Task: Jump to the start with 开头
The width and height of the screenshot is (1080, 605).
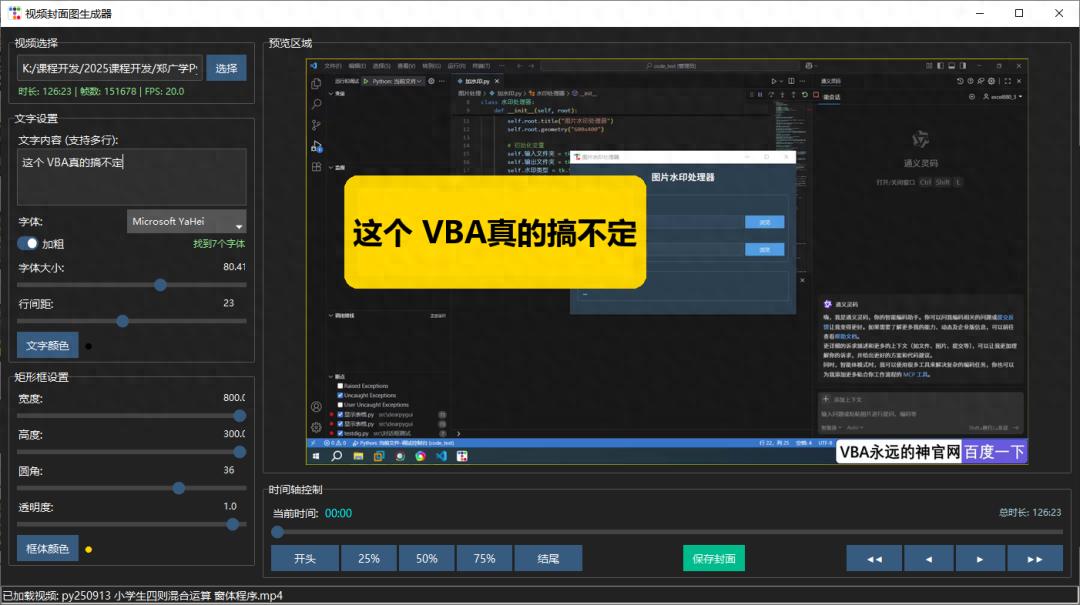Action: (x=305, y=558)
